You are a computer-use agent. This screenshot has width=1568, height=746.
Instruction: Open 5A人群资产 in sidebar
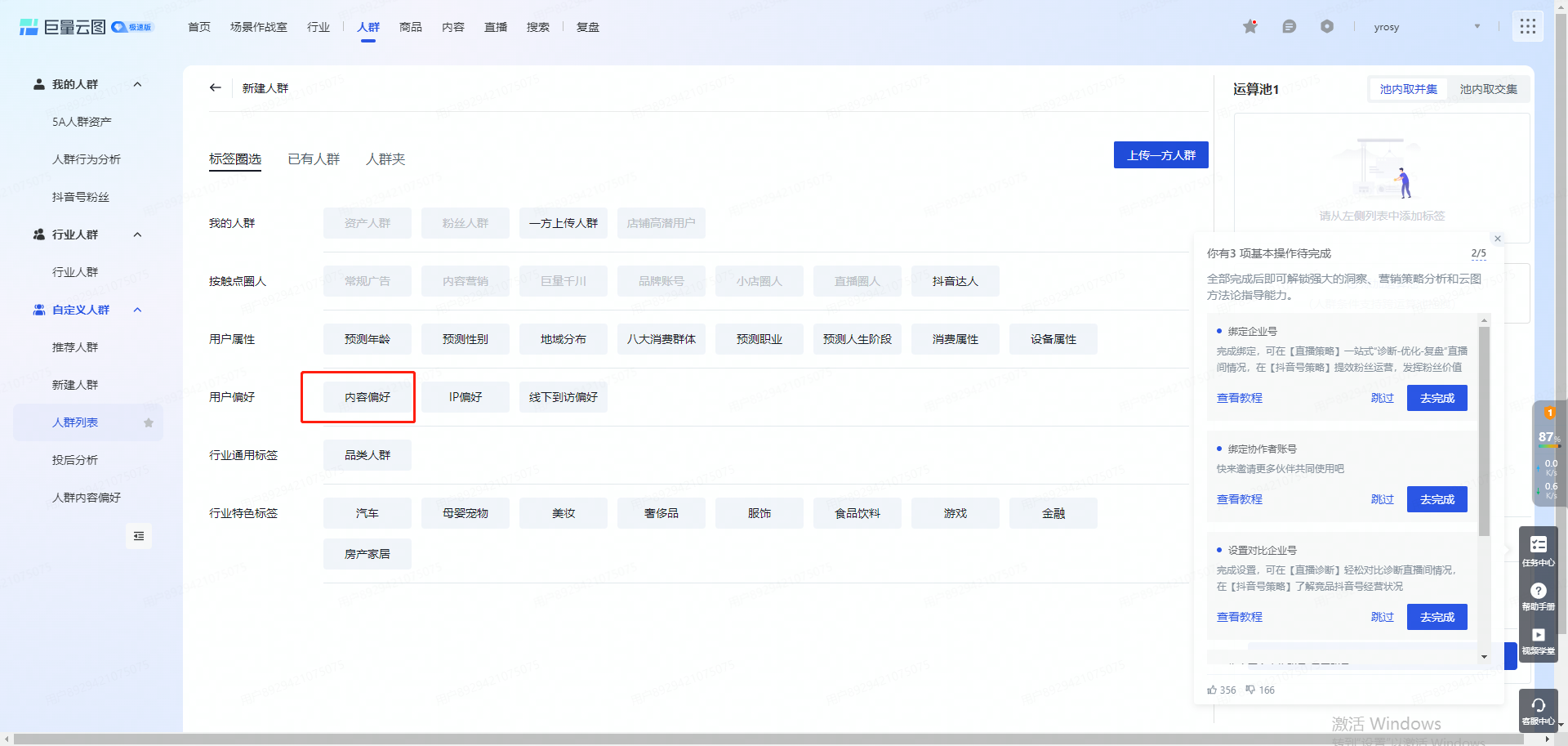click(82, 122)
